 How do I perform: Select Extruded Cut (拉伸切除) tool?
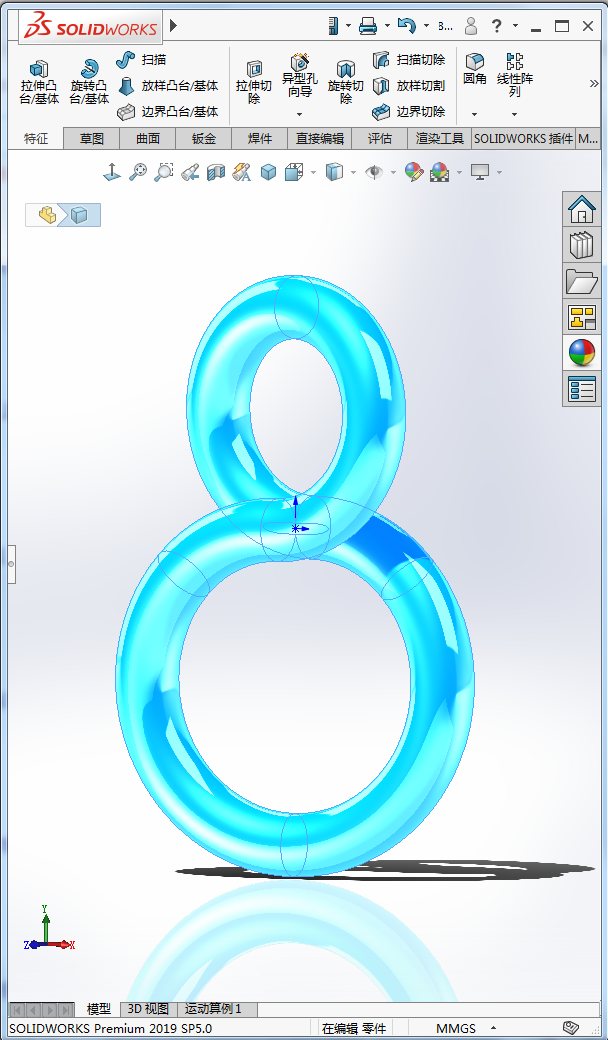tap(254, 82)
